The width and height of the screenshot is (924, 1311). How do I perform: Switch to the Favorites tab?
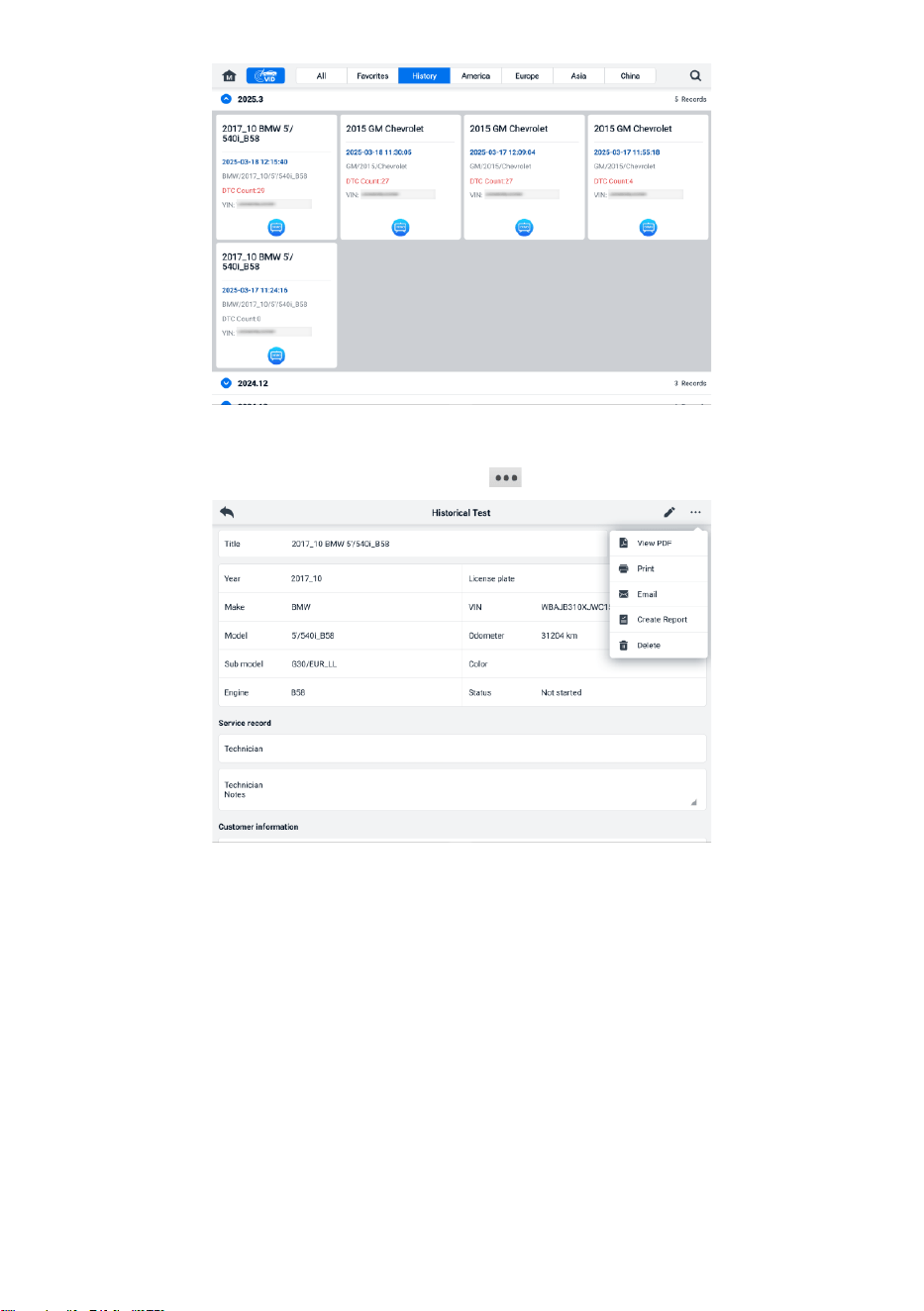pyautogui.click(x=372, y=75)
